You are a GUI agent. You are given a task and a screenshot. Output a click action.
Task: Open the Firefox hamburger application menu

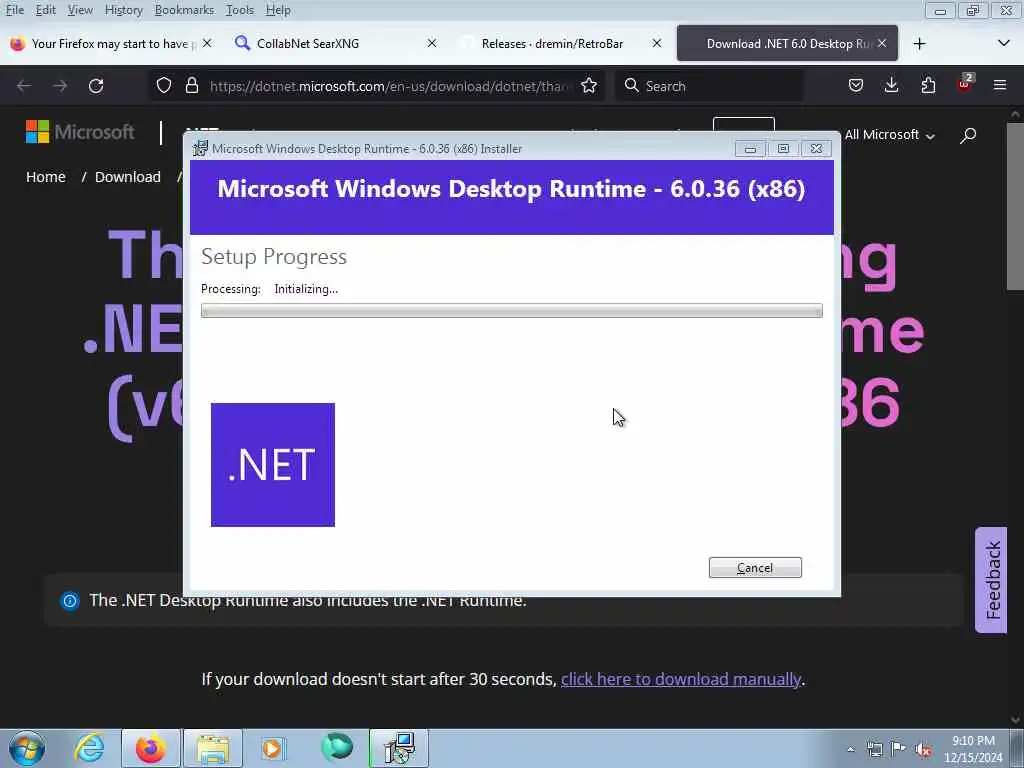point(1000,86)
